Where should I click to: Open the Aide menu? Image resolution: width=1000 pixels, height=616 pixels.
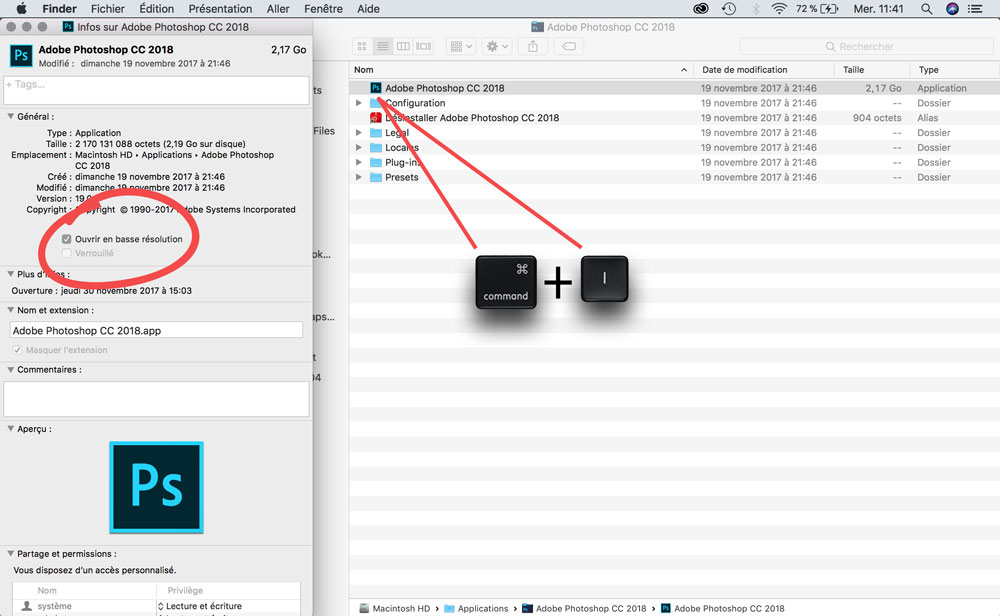368,9
